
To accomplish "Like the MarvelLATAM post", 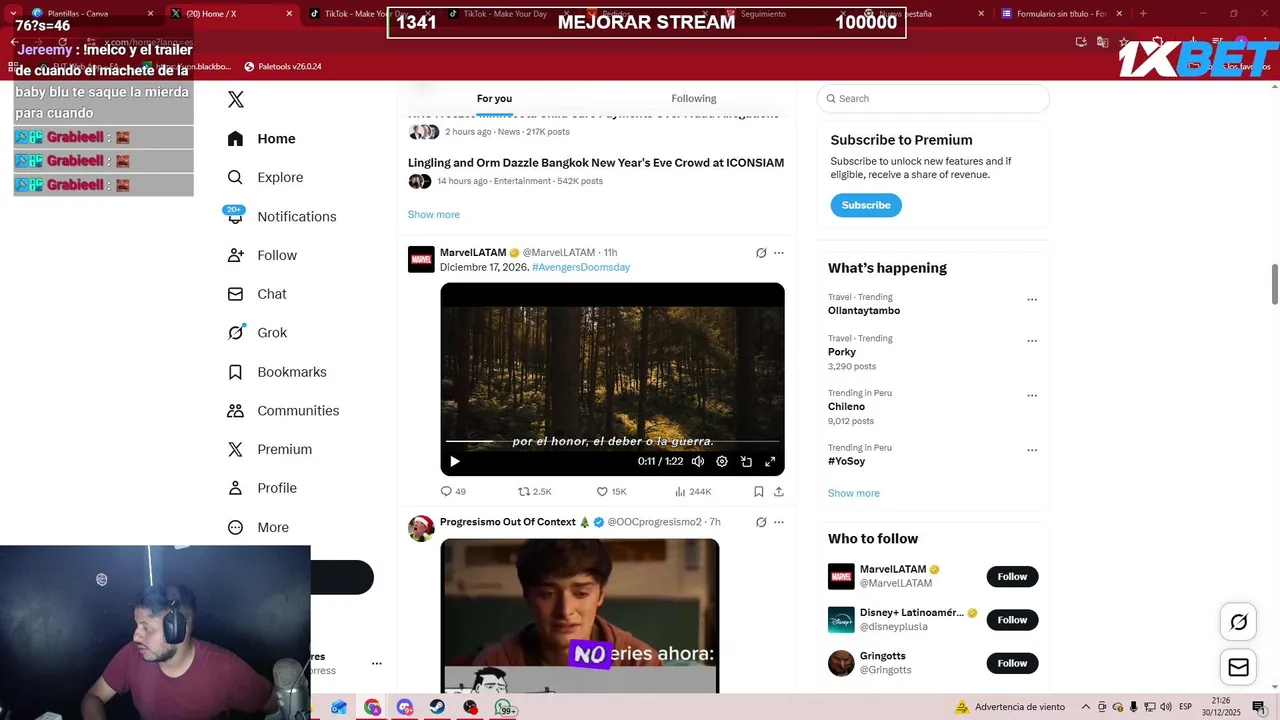I will coord(611,492).
